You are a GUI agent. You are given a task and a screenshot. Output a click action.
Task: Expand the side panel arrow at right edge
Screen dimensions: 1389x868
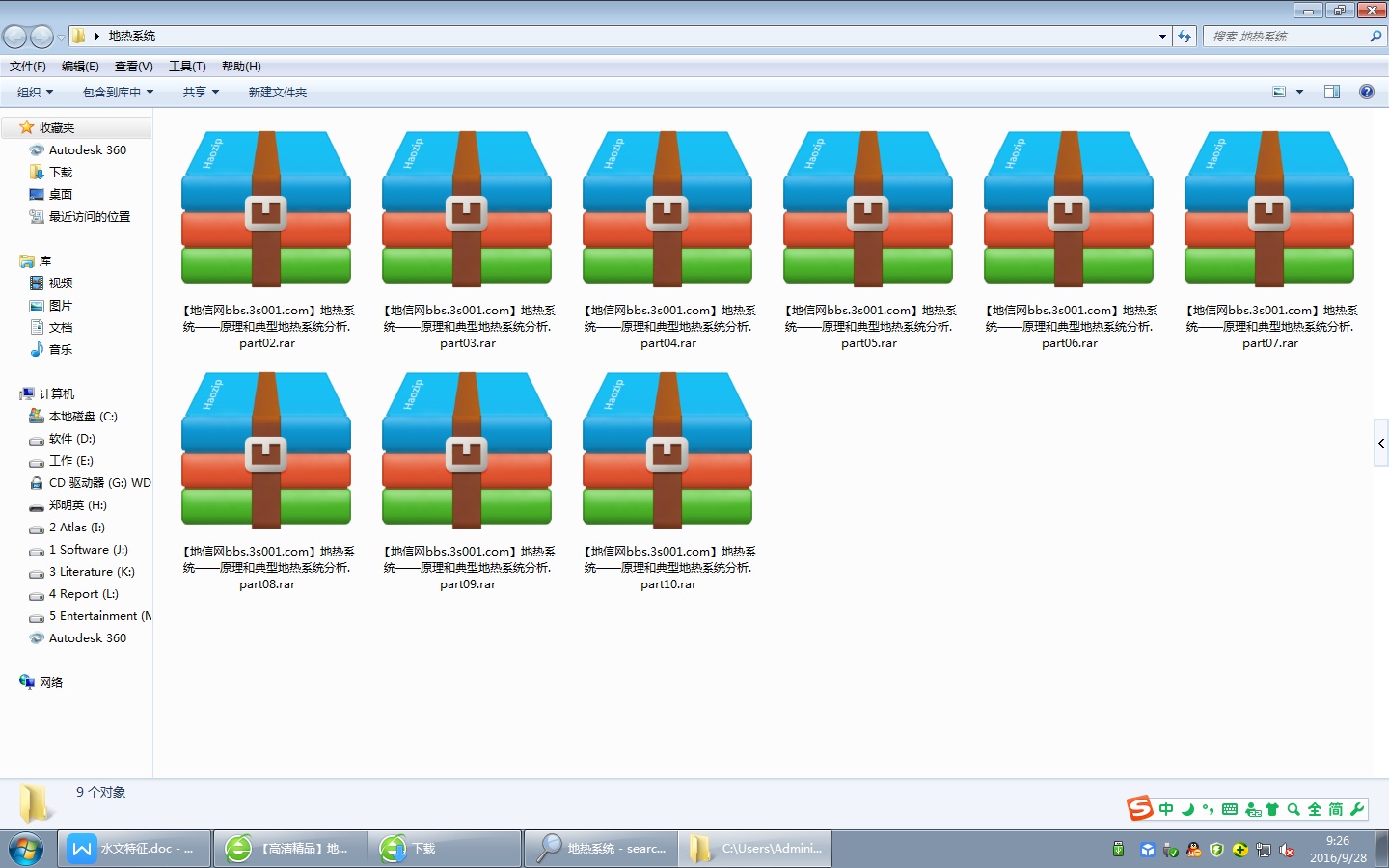click(x=1381, y=444)
